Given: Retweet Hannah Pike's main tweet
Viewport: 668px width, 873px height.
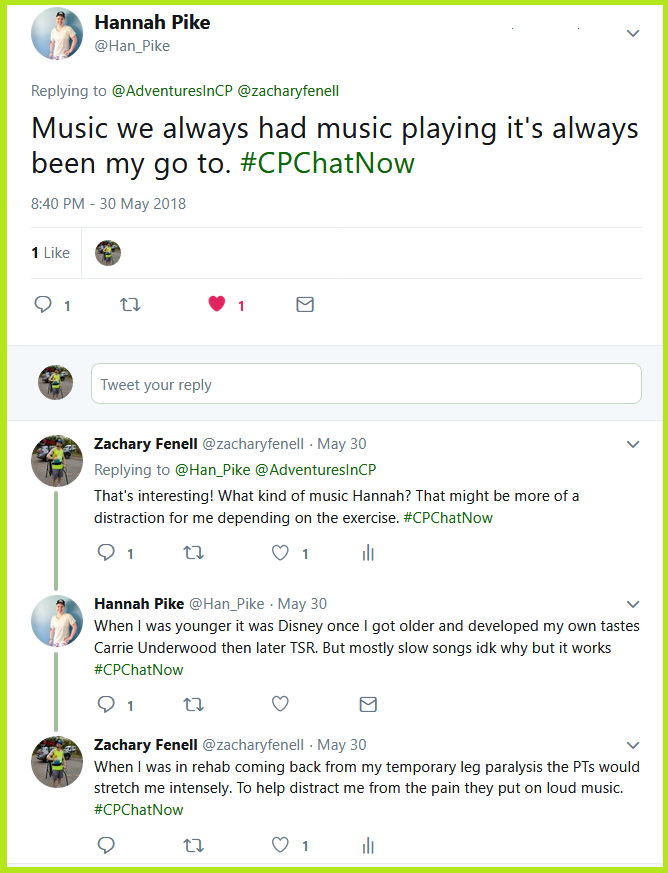Looking at the screenshot, I should click(x=130, y=305).
